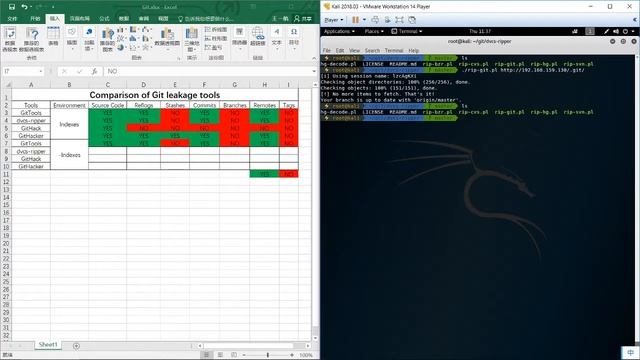Adjust the Excel zoom slider
The image size is (640, 360).
tap(268, 355)
